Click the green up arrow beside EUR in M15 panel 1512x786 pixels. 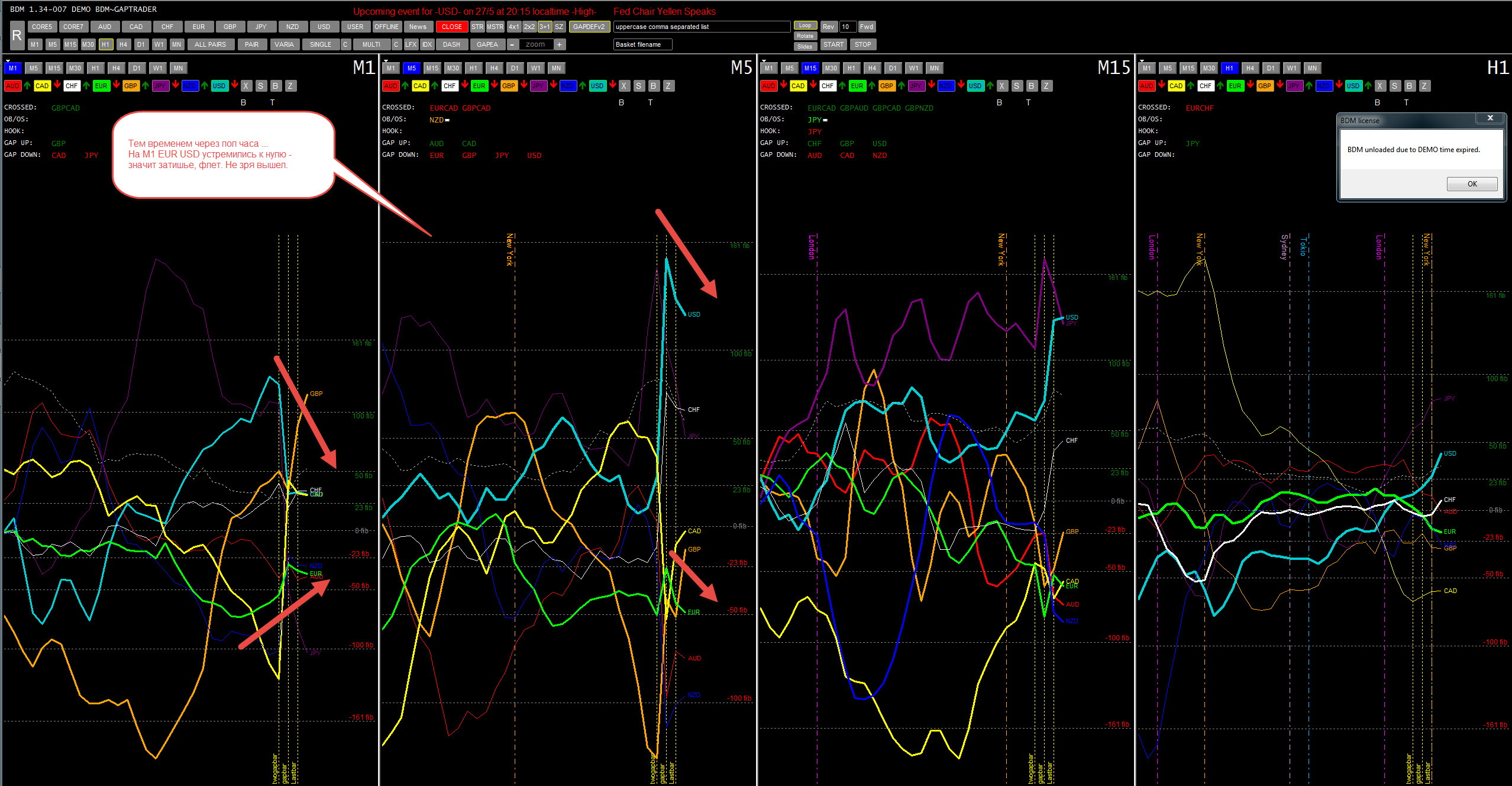click(872, 85)
